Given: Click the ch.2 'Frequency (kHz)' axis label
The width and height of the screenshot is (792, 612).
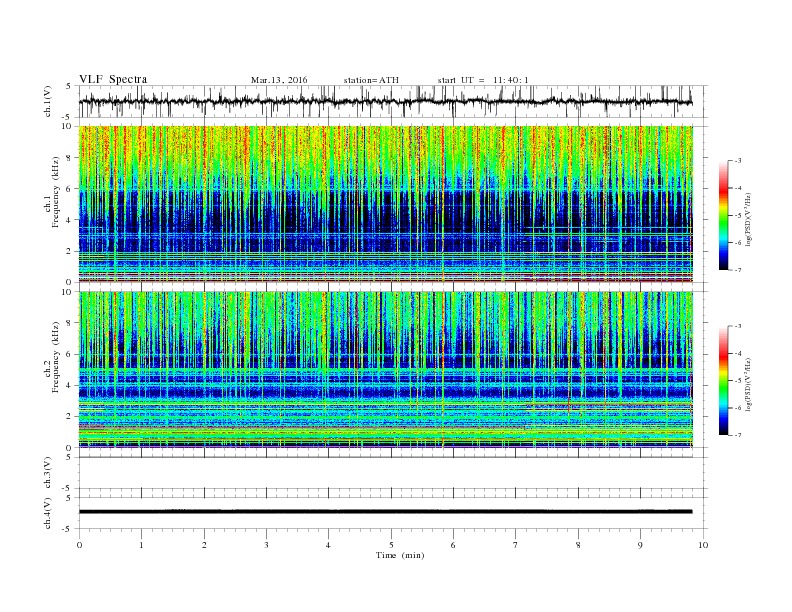Looking at the screenshot, I should click(x=56, y=356).
